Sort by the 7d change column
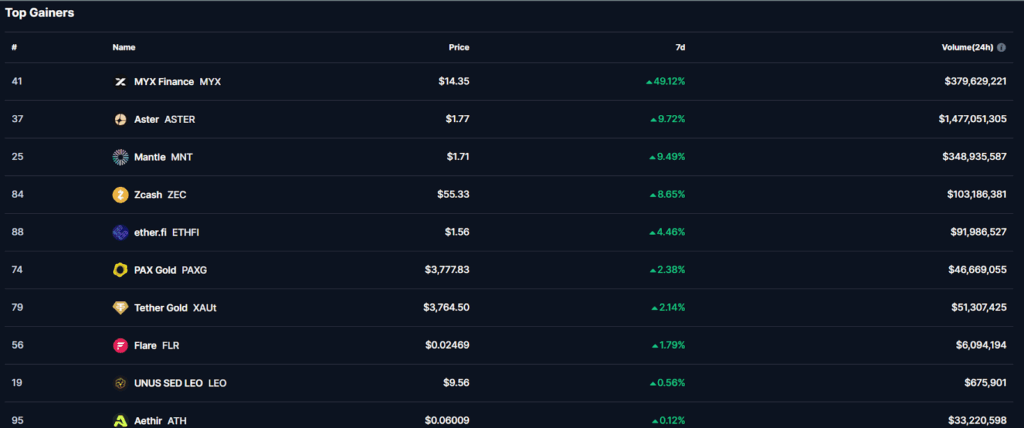Image resolution: width=1024 pixels, height=428 pixels. point(680,47)
